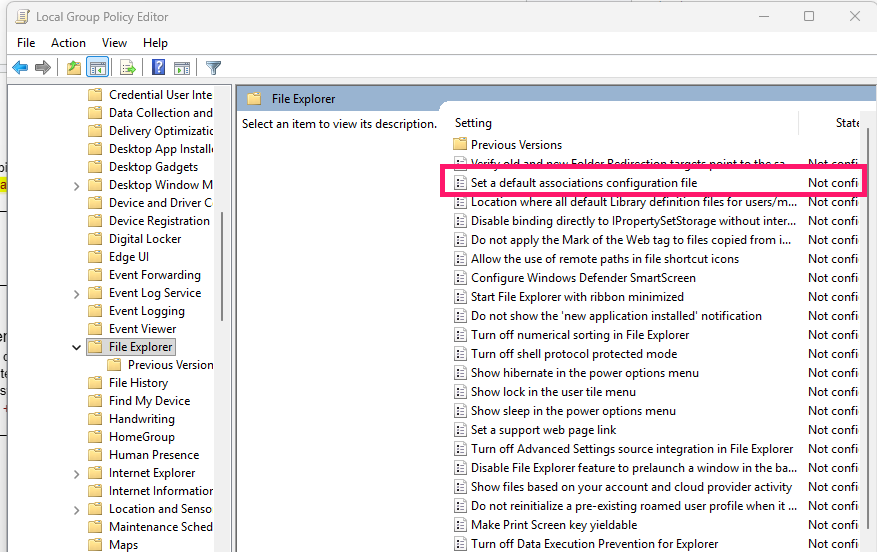Click policy icon for Make Print Screen key yieldable

pos(460,525)
